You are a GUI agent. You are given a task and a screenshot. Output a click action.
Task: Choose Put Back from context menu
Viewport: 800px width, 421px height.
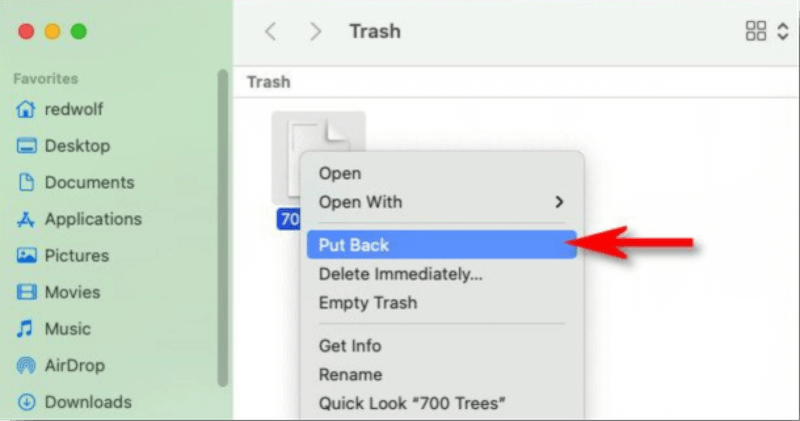[x=354, y=245]
